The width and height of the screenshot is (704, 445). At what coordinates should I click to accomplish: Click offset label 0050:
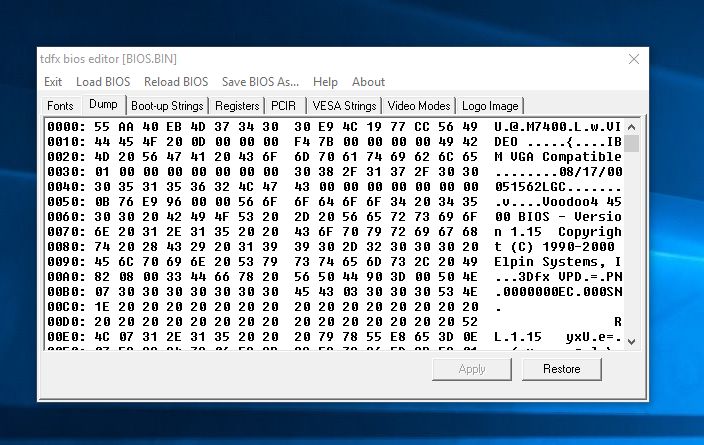click(66, 202)
